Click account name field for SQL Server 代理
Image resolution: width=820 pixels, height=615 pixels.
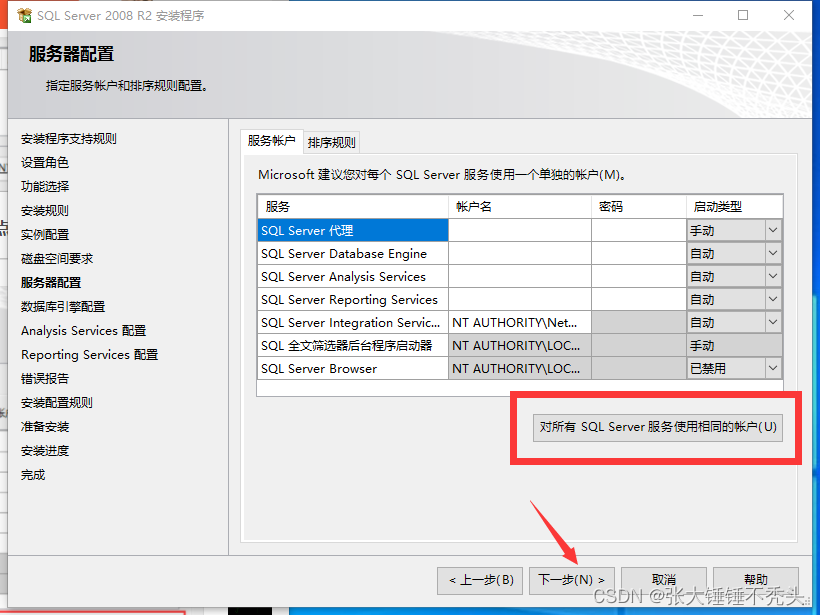click(x=520, y=230)
